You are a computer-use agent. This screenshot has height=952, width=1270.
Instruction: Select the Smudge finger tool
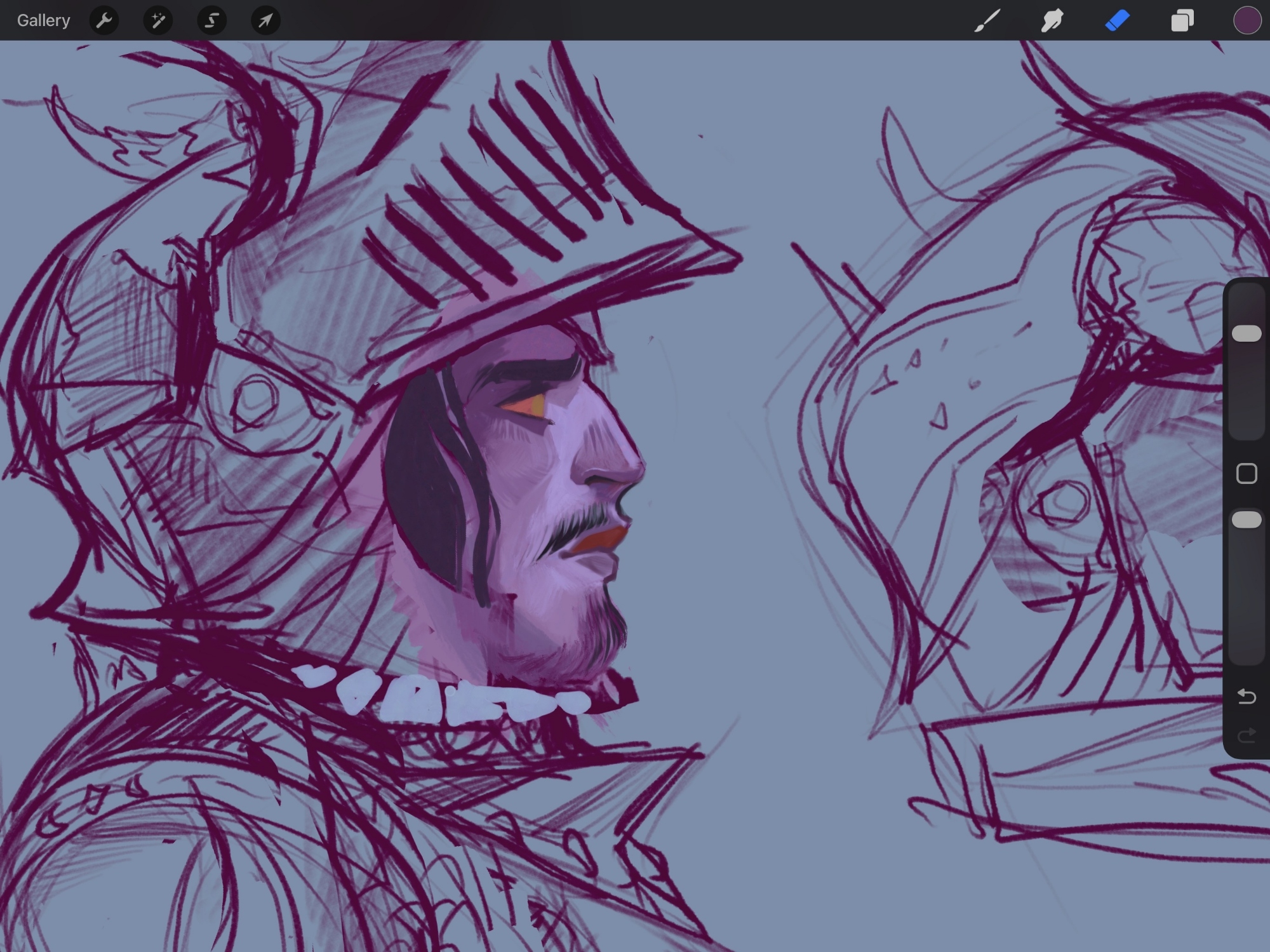click(x=1052, y=21)
